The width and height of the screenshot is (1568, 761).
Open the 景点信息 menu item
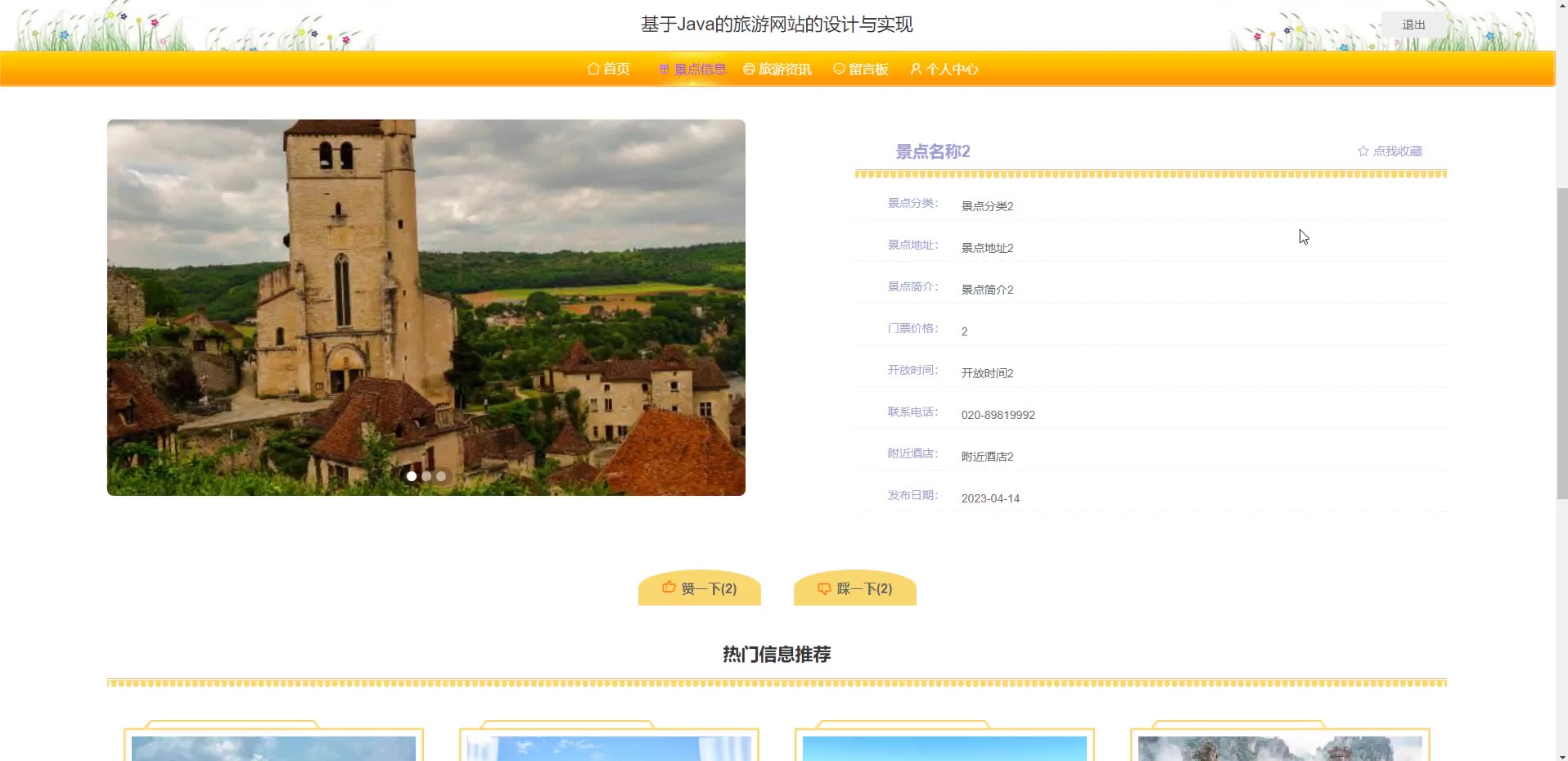pyautogui.click(x=692, y=70)
